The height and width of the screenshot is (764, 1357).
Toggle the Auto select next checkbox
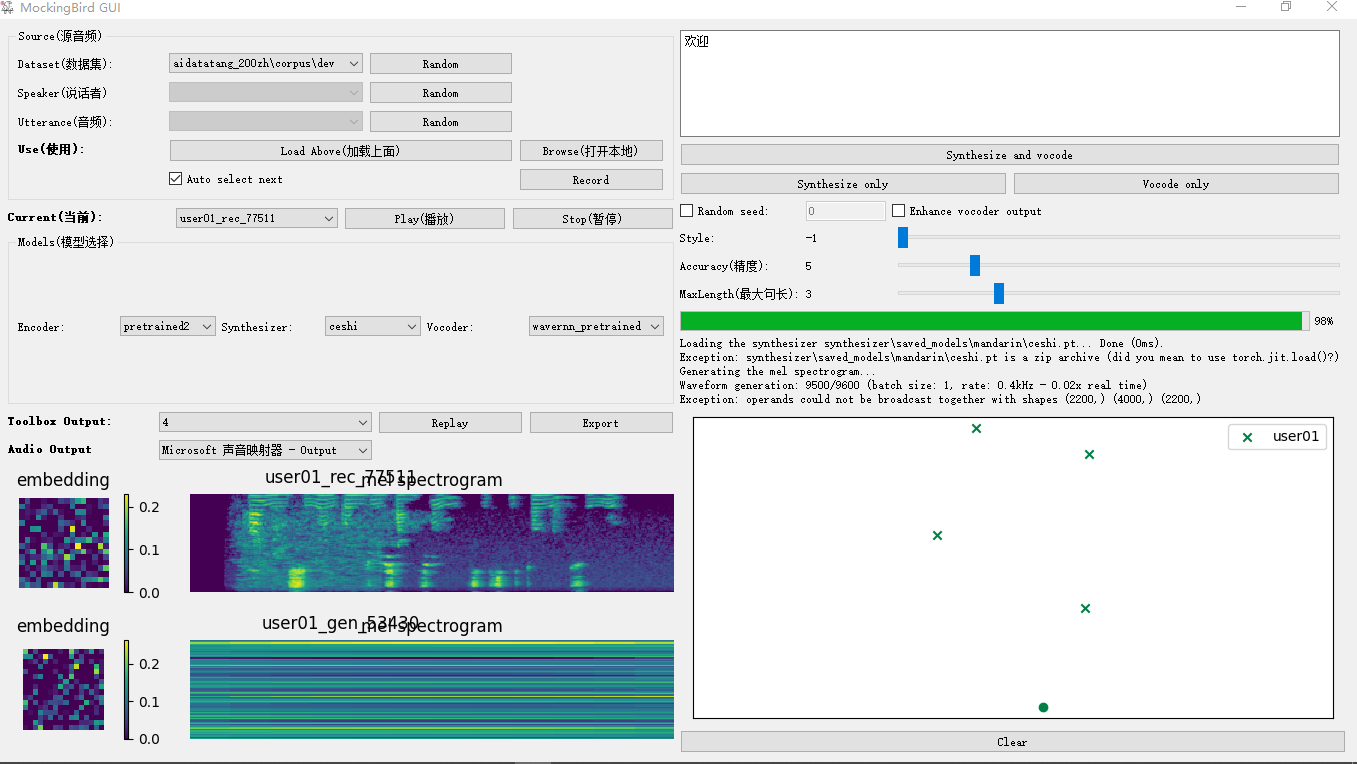[176, 179]
